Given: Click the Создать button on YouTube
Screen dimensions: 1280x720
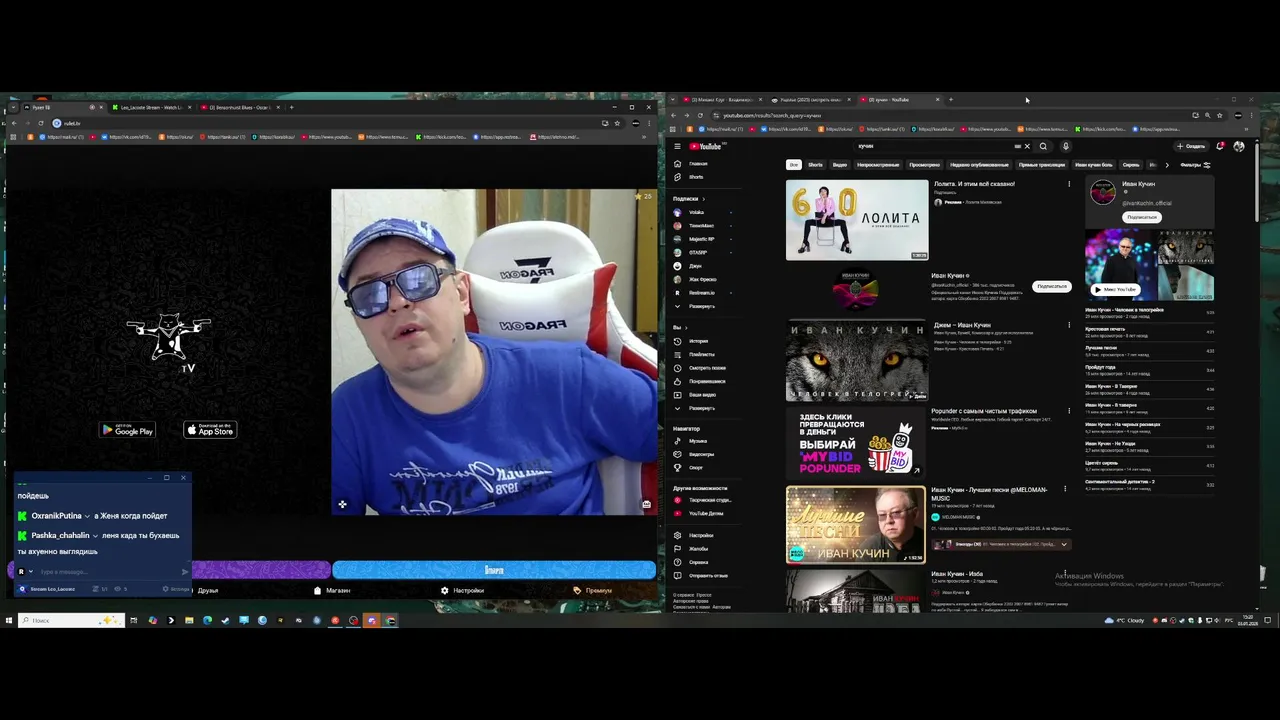Looking at the screenshot, I should tap(1192, 146).
